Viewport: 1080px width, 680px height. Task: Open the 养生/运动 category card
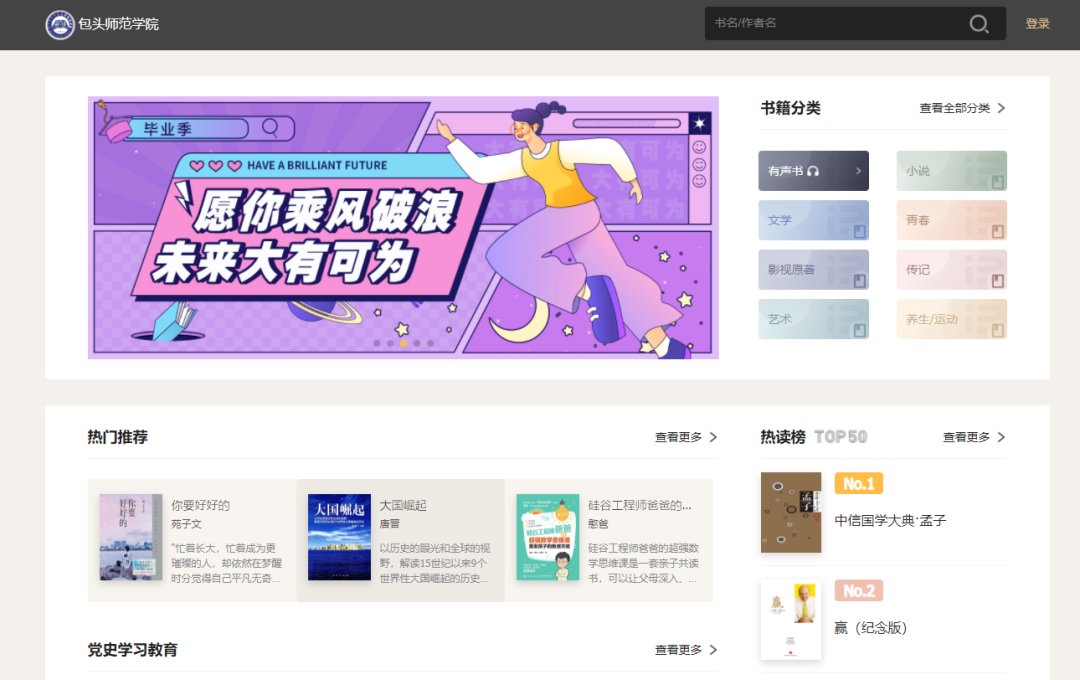click(x=951, y=318)
